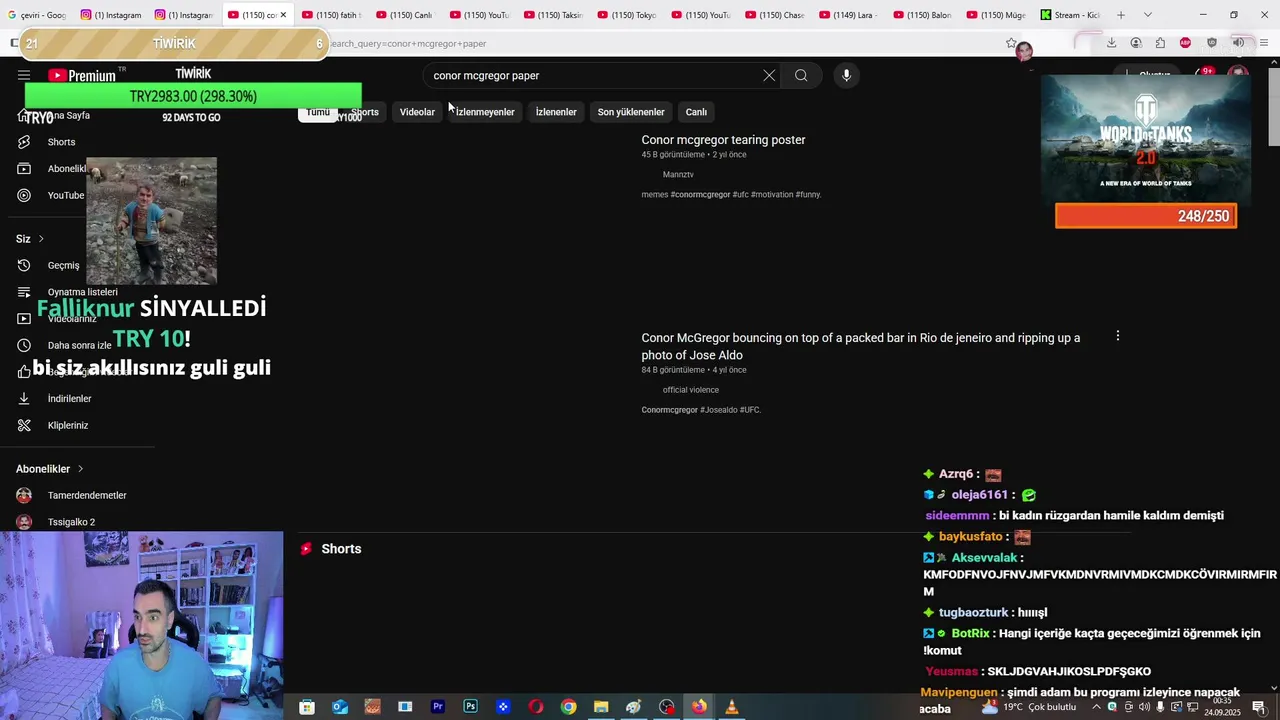The width and height of the screenshot is (1280, 720).
Task: Open Tssigalko 2 subscription channel
Action: (71, 522)
